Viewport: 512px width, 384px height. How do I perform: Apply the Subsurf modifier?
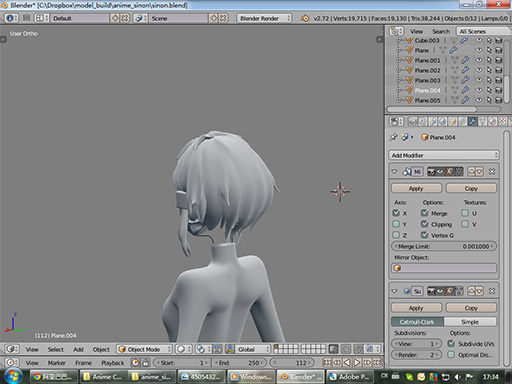(416, 308)
